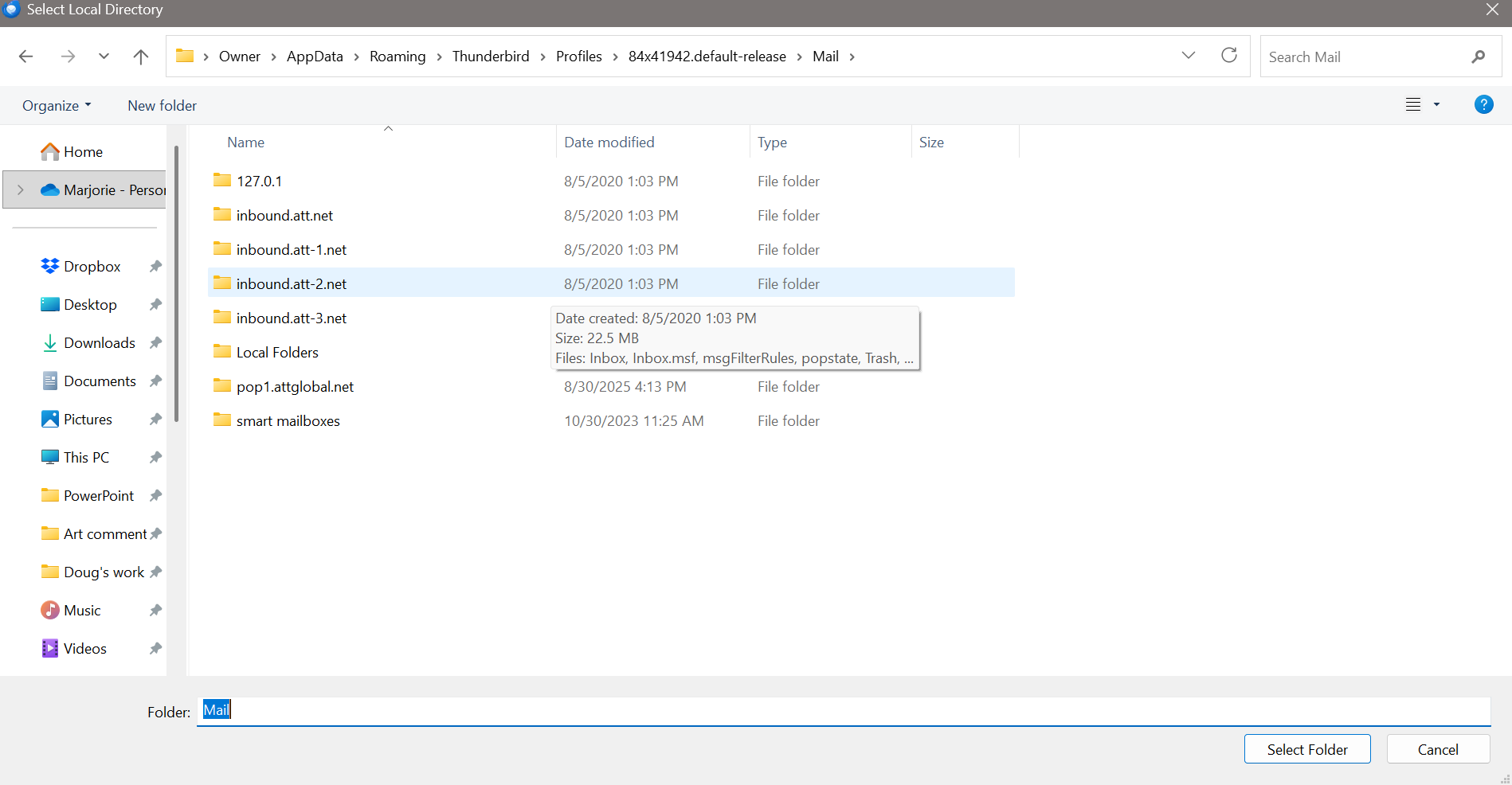
Task: Expand the chevron after Thunderbird in breadcrumb
Action: tap(543, 57)
